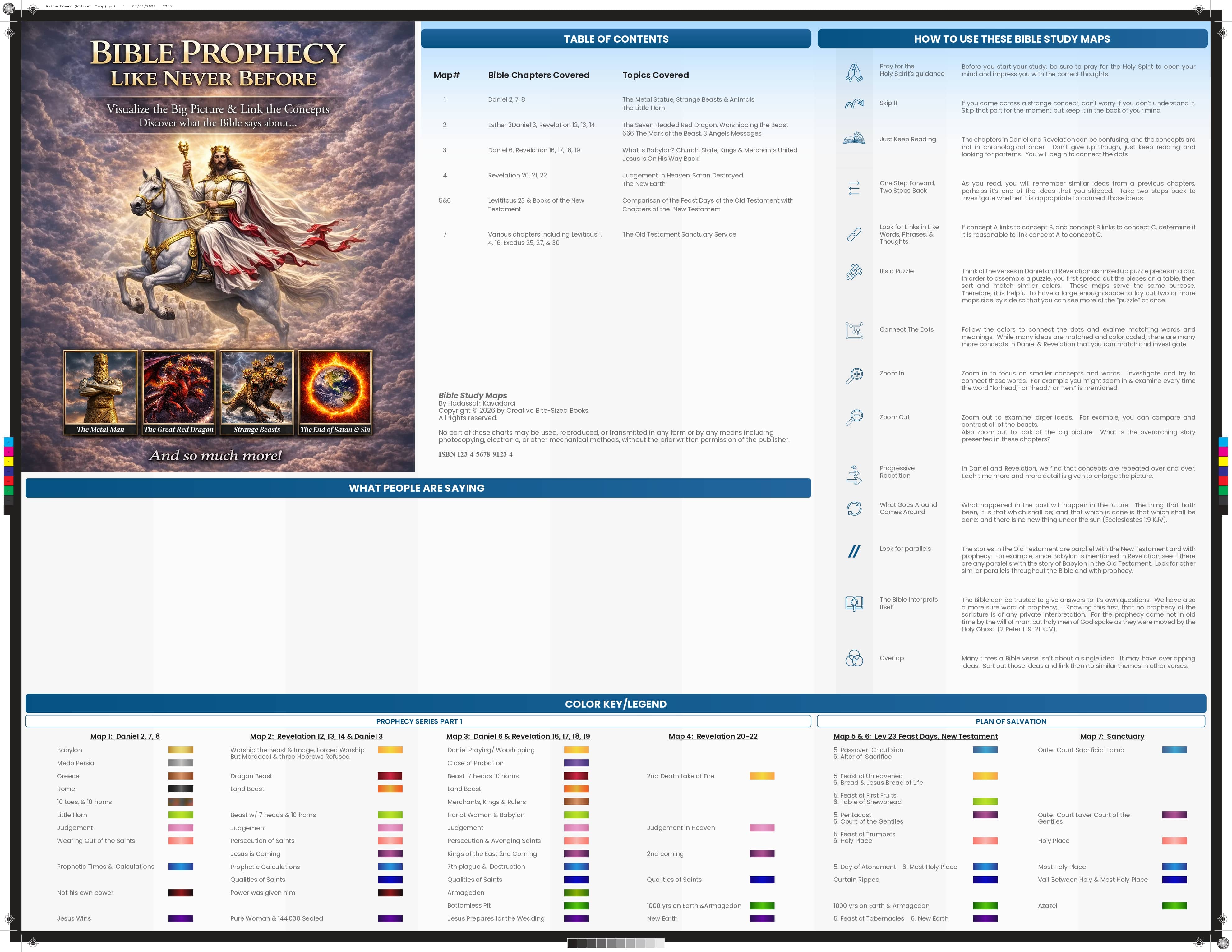The height and width of the screenshot is (952, 1232).
Task: Click the Connect The Dots icon
Action: tap(854, 330)
